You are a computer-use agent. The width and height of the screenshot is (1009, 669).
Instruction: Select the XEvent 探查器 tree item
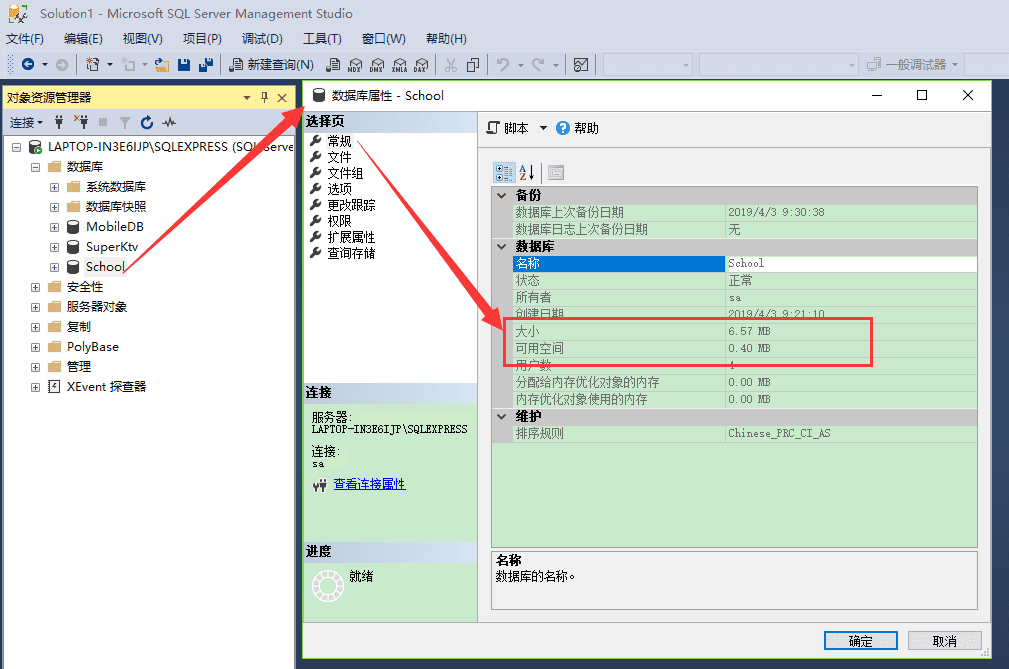pos(106,387)
